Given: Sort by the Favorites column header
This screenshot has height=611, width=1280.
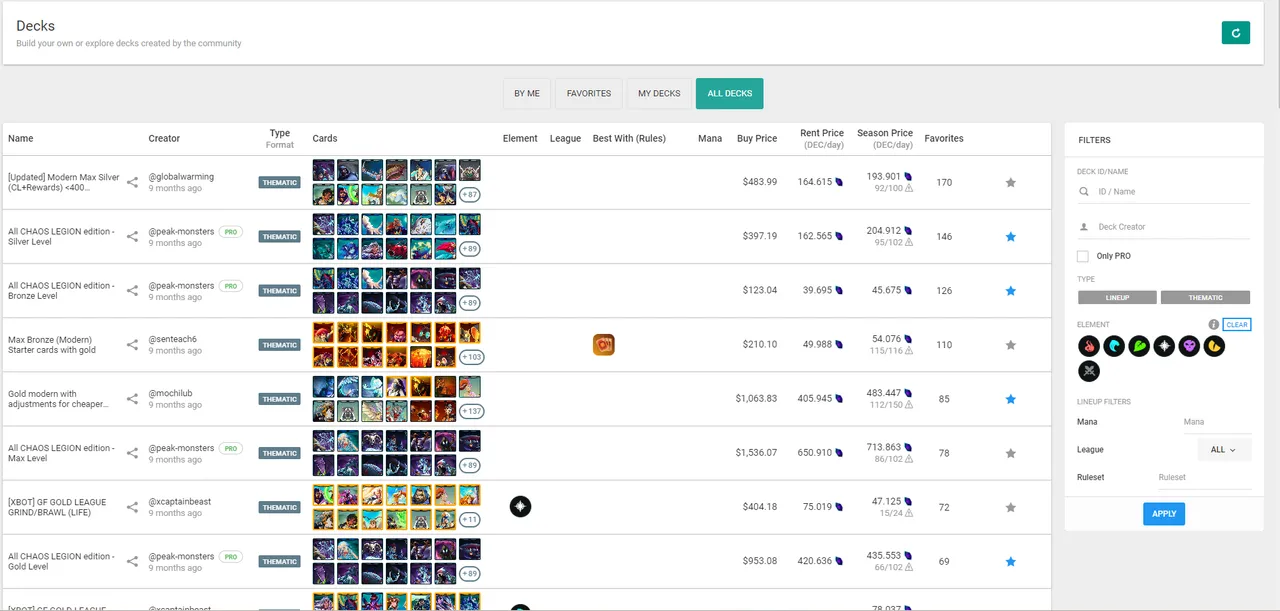Looking at the screenshot, I should (944, 138).
